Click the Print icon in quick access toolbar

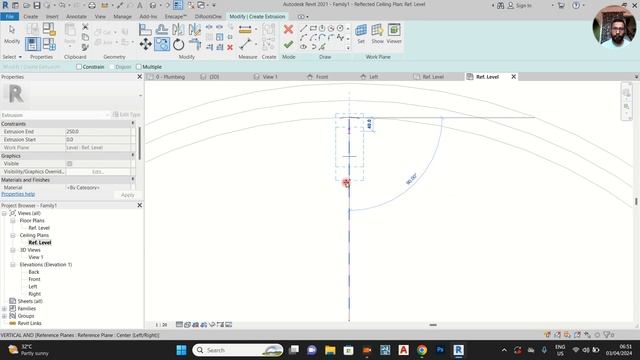(92, 5)
